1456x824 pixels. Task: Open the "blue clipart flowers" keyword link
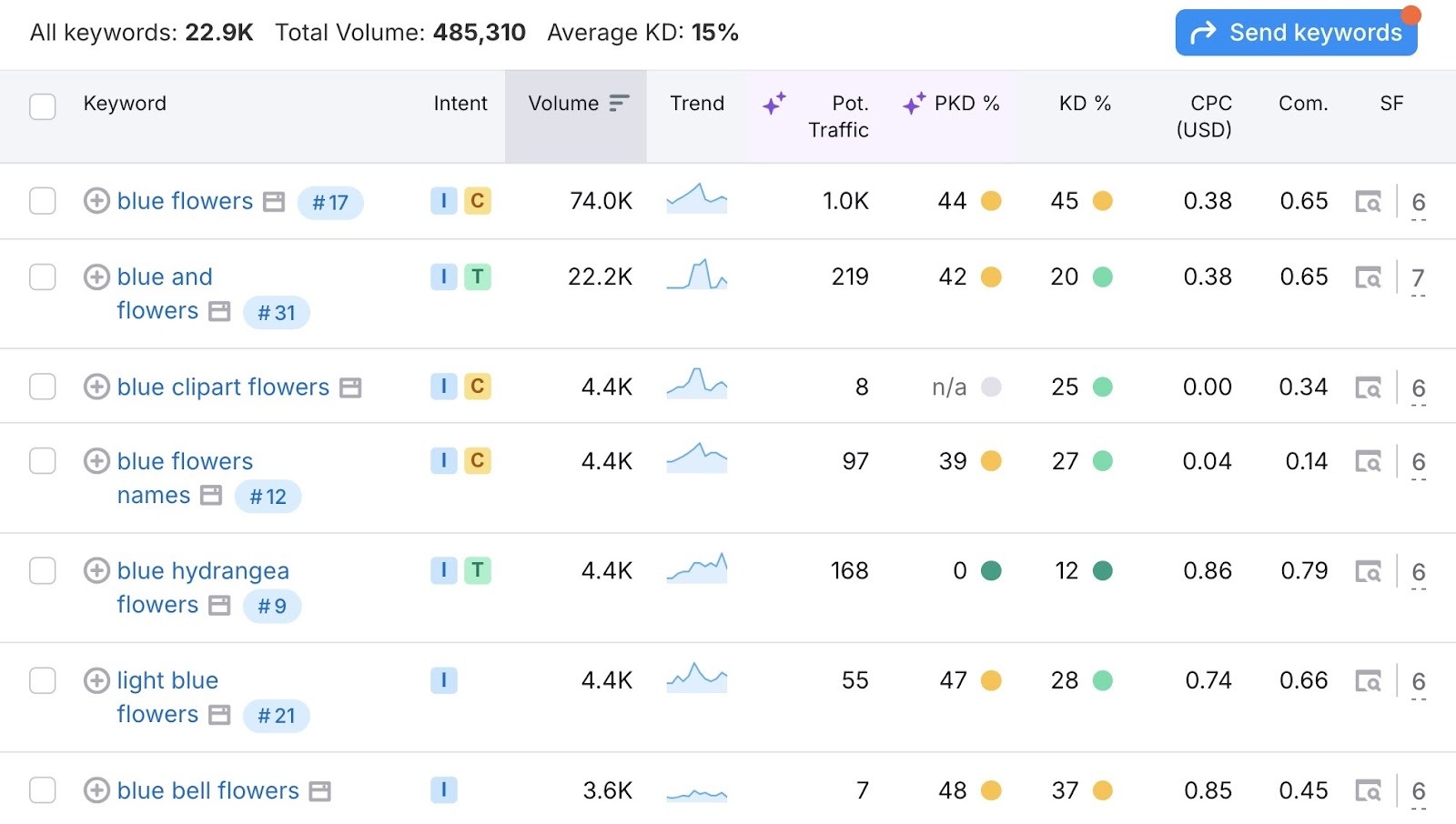point(223,387)
